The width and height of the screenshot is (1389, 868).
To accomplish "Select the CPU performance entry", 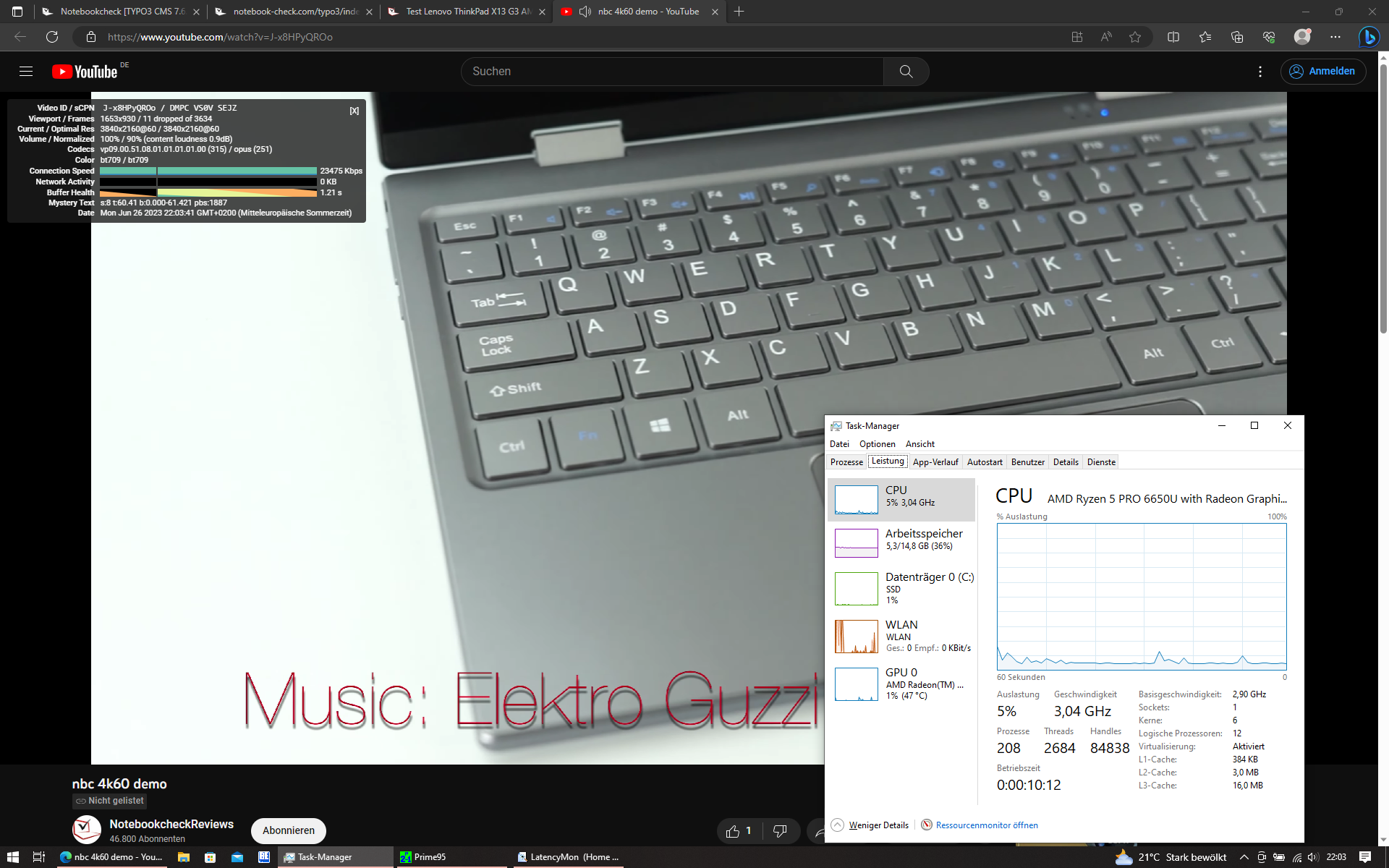I will click(x=902, y=499).
